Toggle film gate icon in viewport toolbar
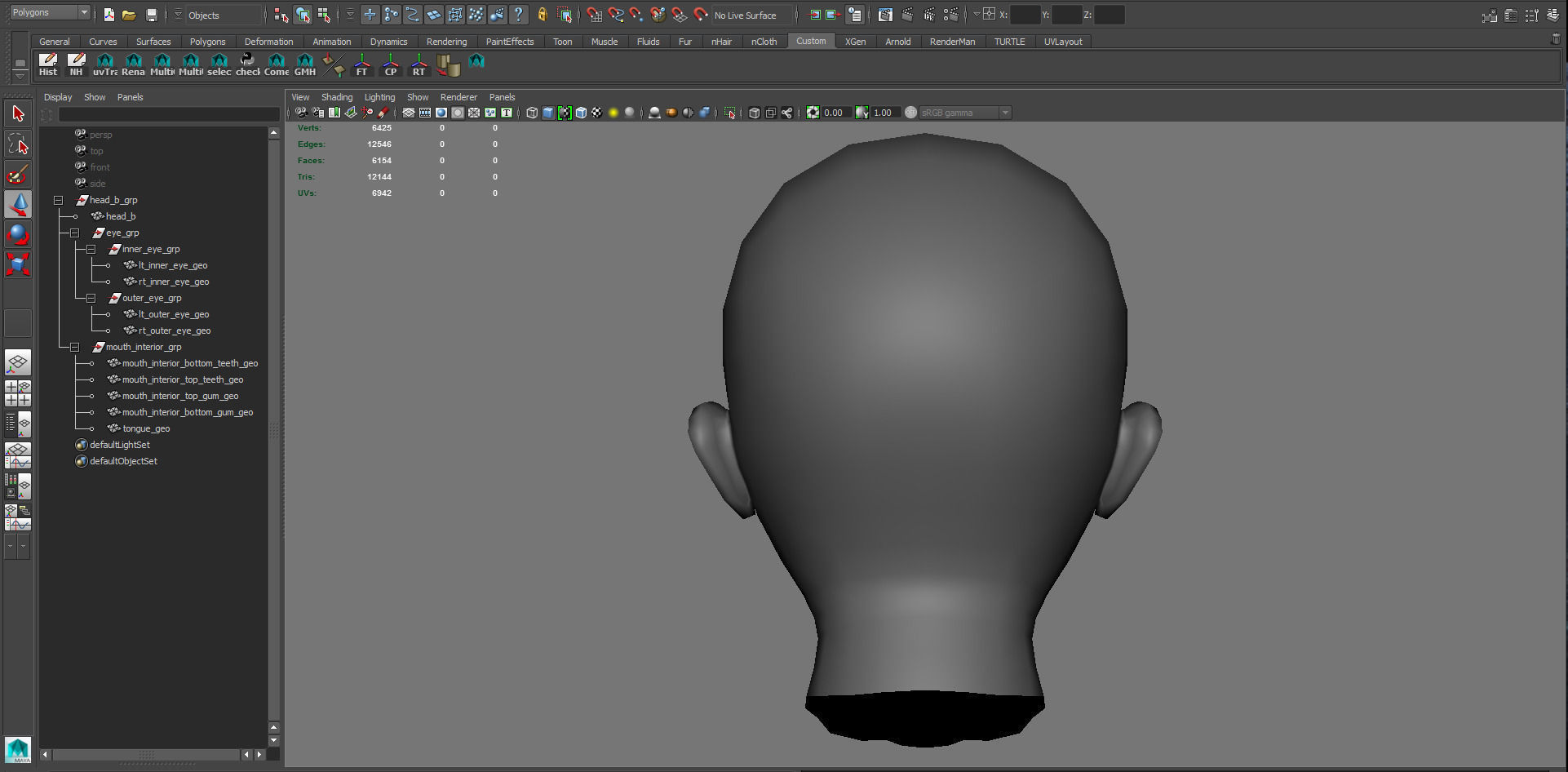This screenshot has height=772, width=1568. coord(424,113)
